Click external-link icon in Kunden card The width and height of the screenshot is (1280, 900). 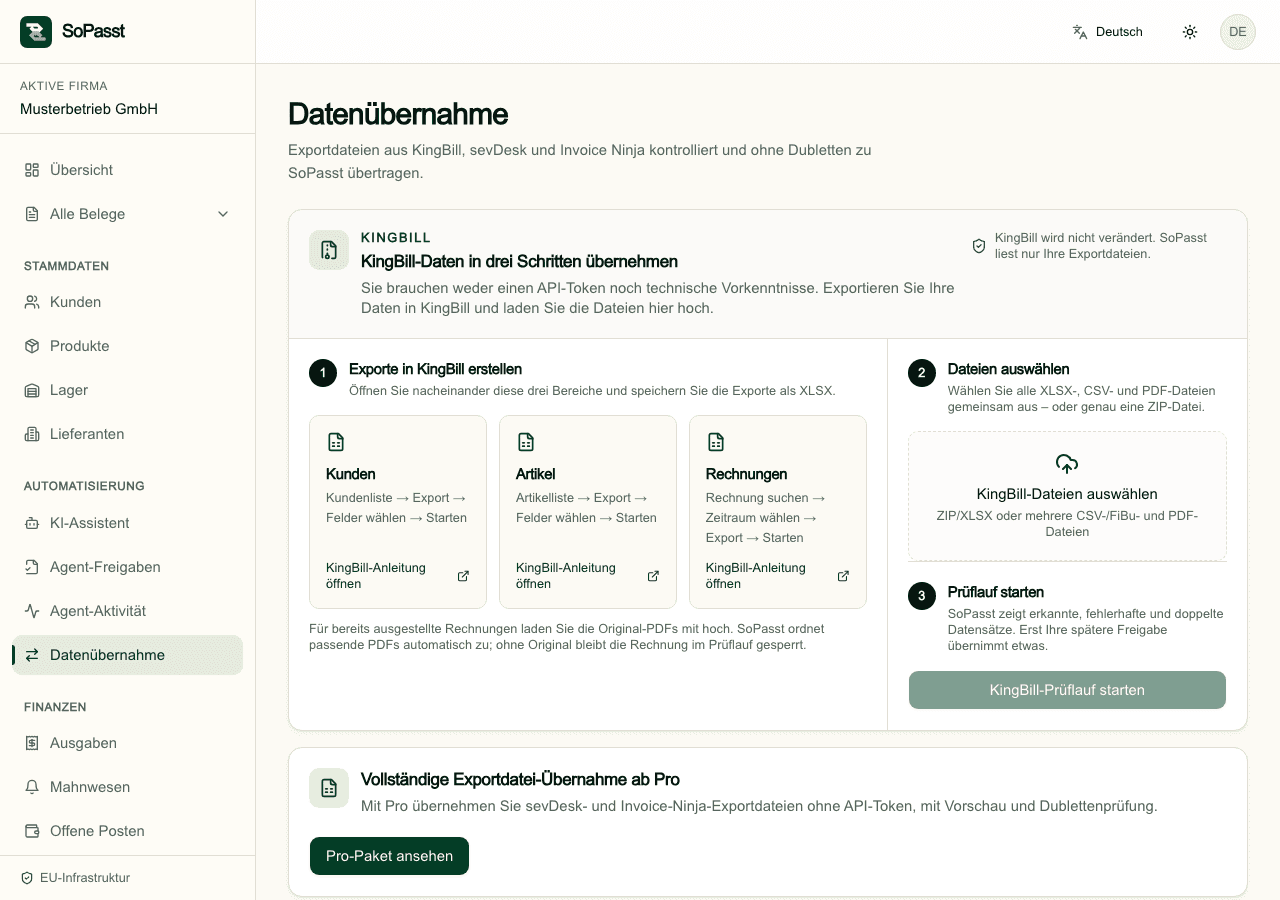(x=463, y=576)
